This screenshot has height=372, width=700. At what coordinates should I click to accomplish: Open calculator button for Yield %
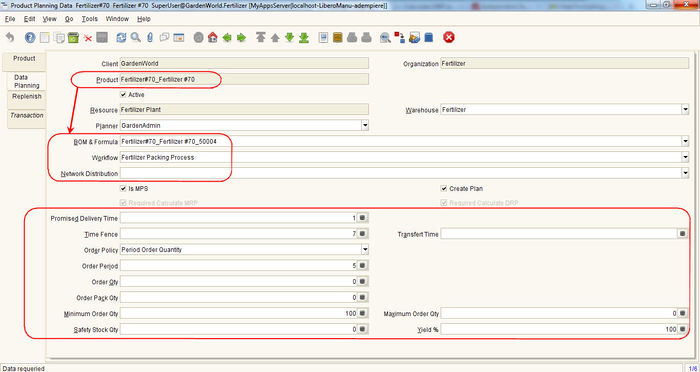tap(683, 330)
